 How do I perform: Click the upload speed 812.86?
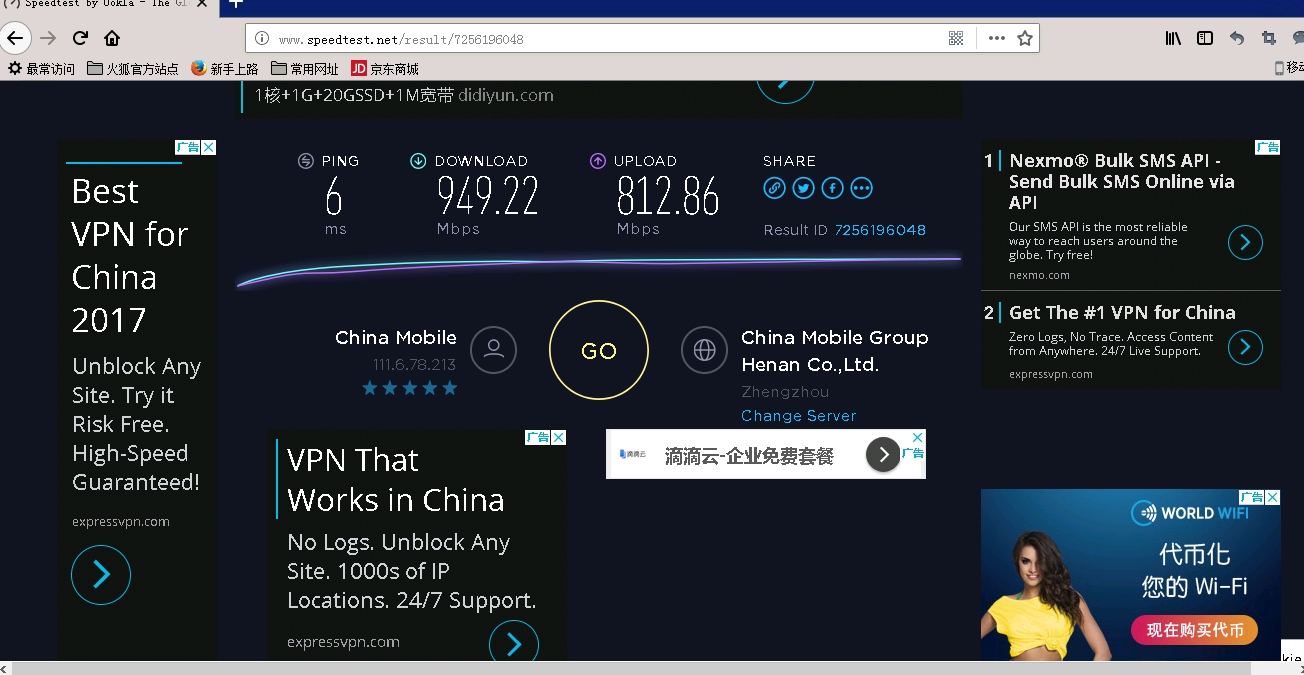click(x=668, y=196)
